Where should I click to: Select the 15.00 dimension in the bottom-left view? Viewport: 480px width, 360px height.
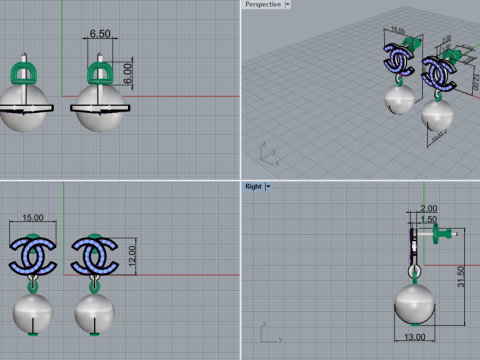(33, 218)
